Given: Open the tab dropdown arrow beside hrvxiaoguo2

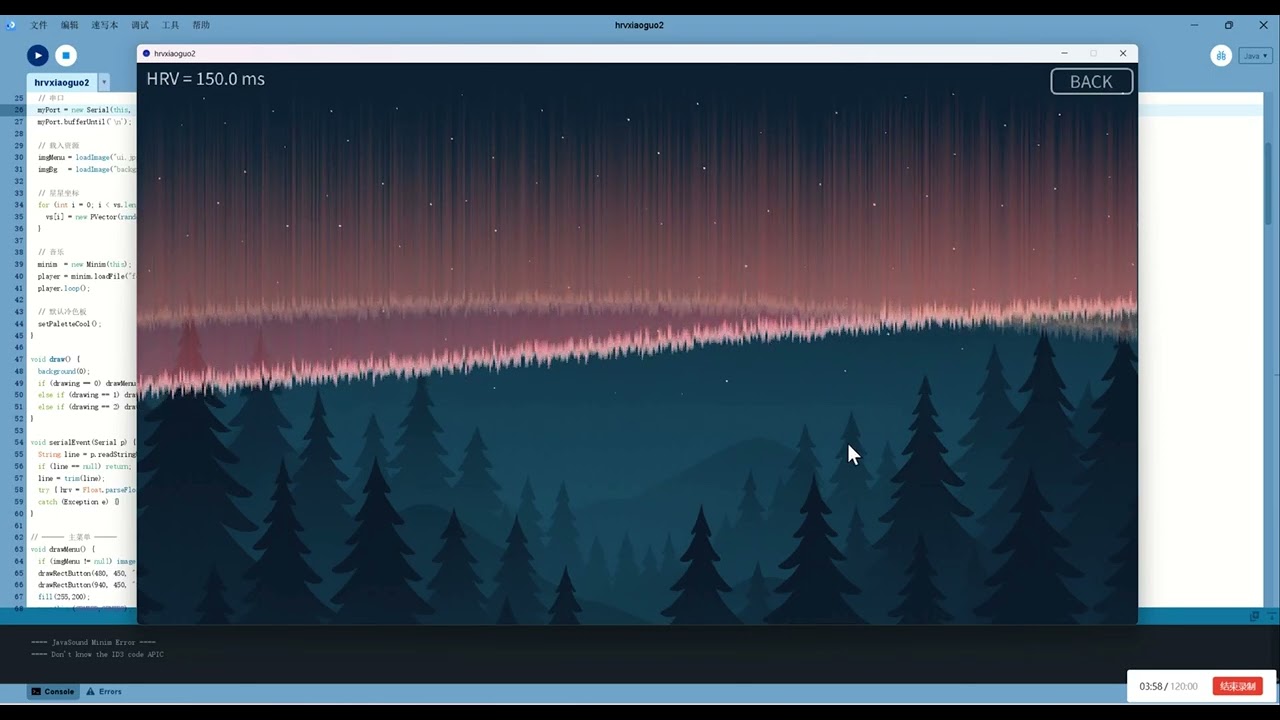Looking at the screenshot, I should tap(104, 82).
